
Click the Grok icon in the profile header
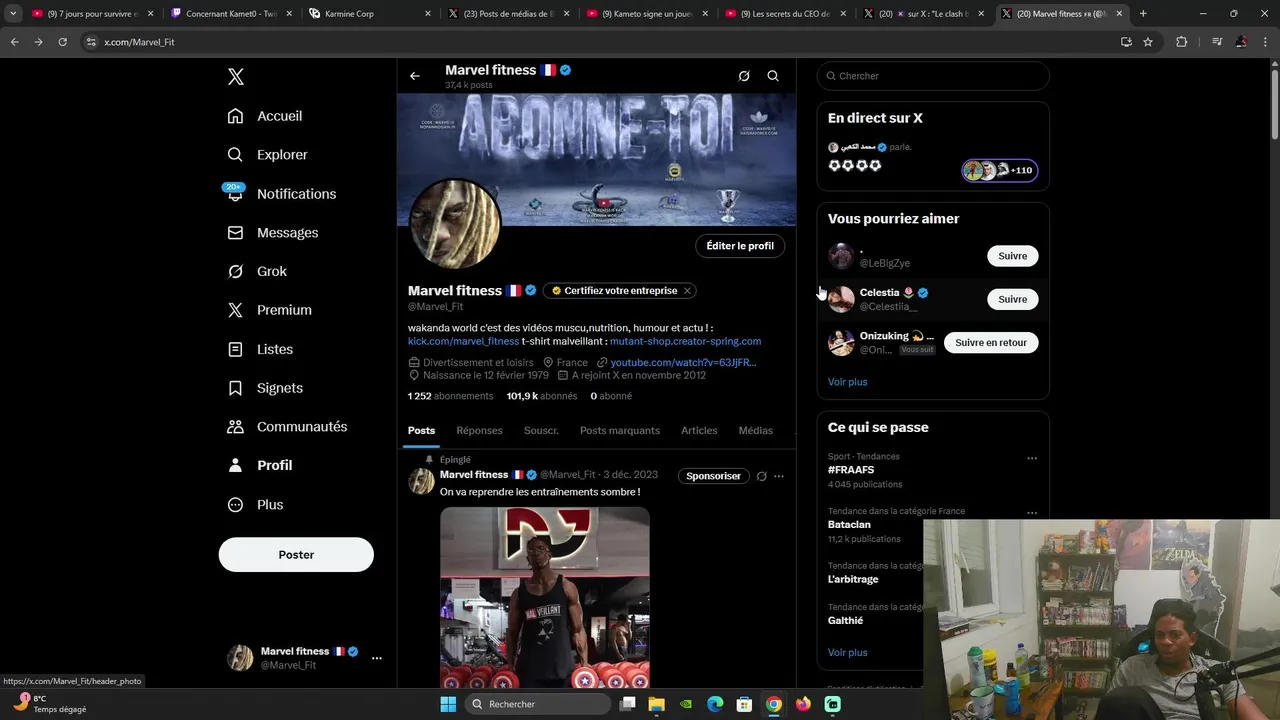point(744,76)
